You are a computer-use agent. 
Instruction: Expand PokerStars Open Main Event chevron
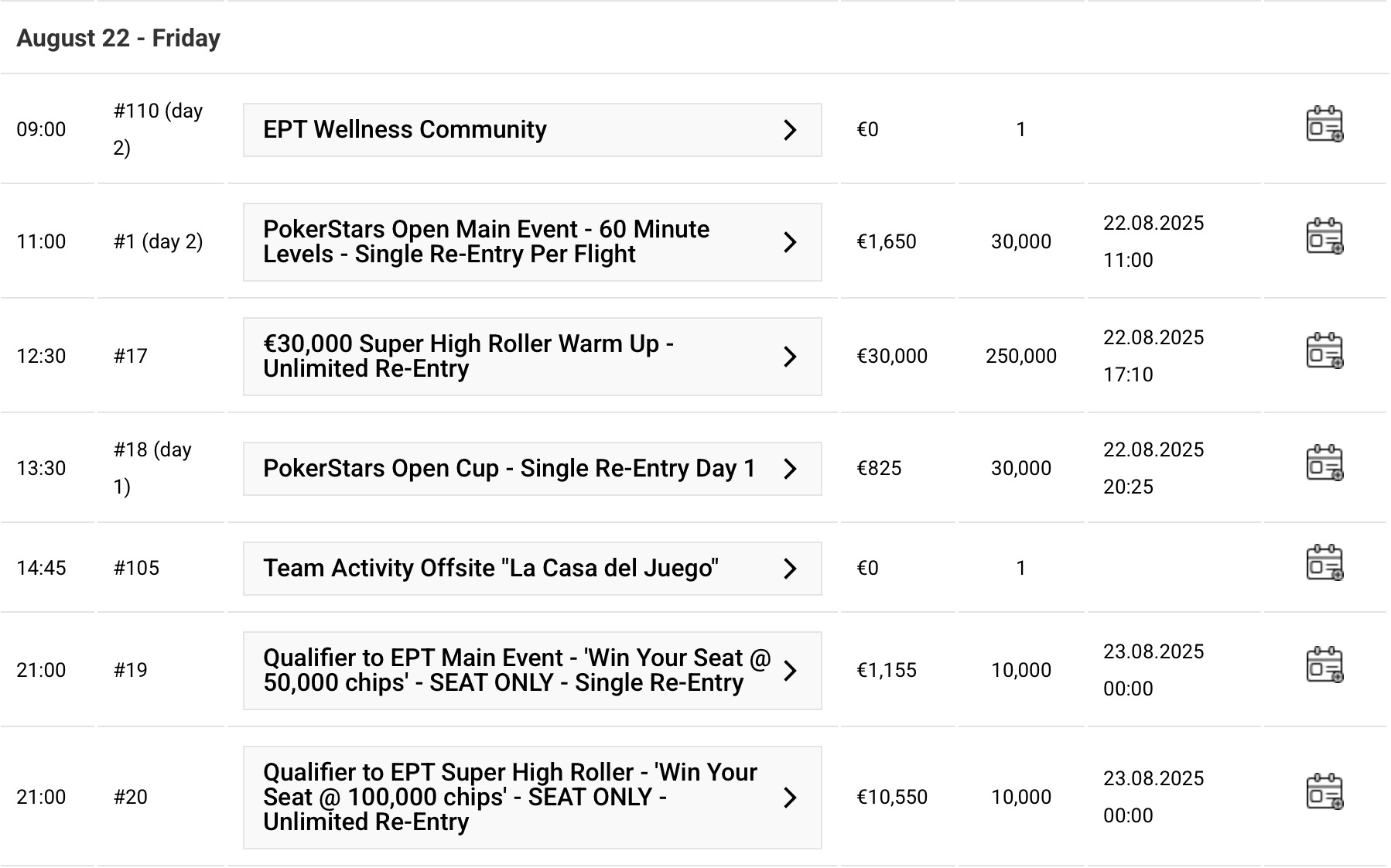pos(790,242)
